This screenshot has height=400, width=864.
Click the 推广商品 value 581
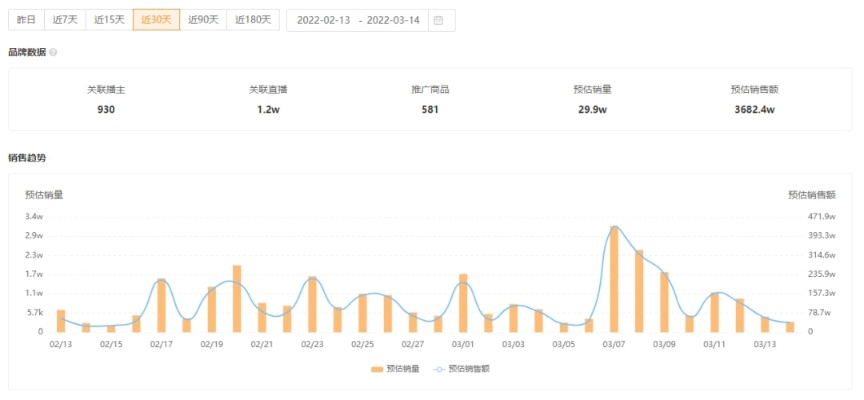coord(430,109)
